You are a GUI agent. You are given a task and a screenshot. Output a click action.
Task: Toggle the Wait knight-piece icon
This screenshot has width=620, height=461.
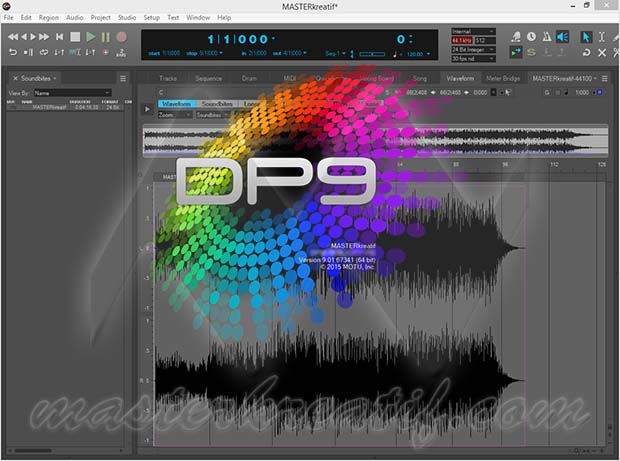(x=516, y=37)
